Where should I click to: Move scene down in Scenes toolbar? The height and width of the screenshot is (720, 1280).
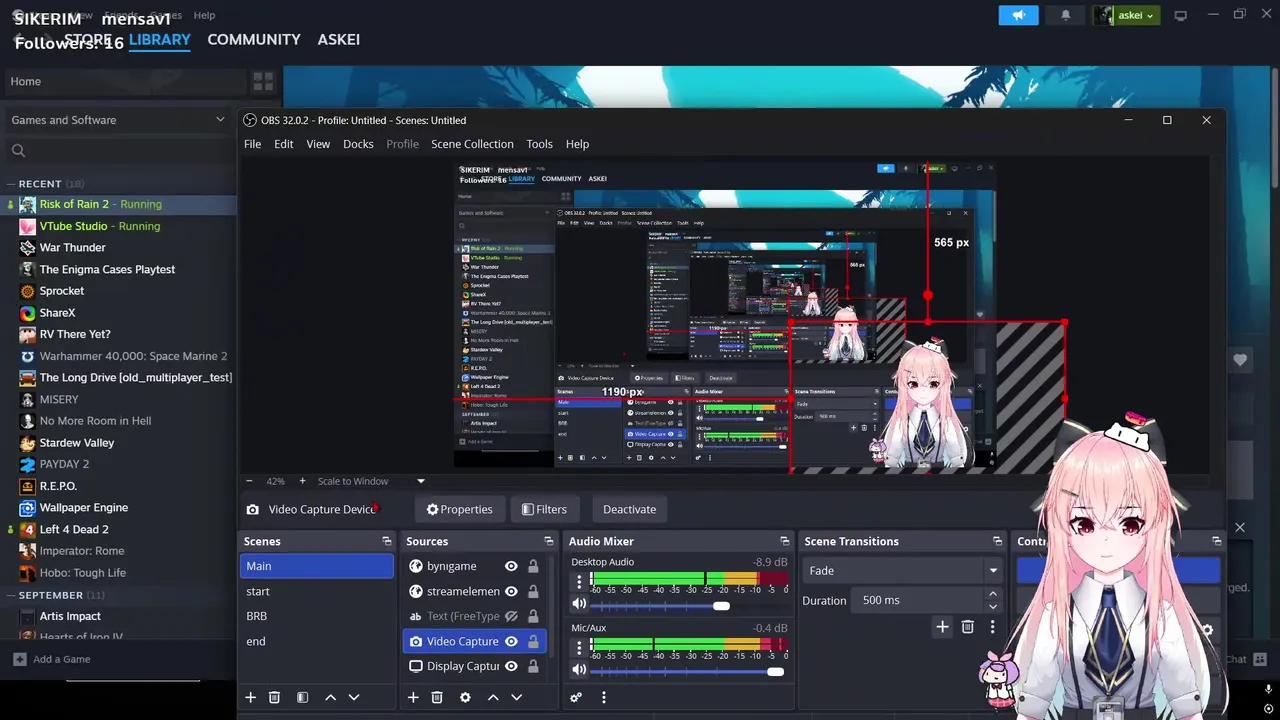(x=354, y=697)
